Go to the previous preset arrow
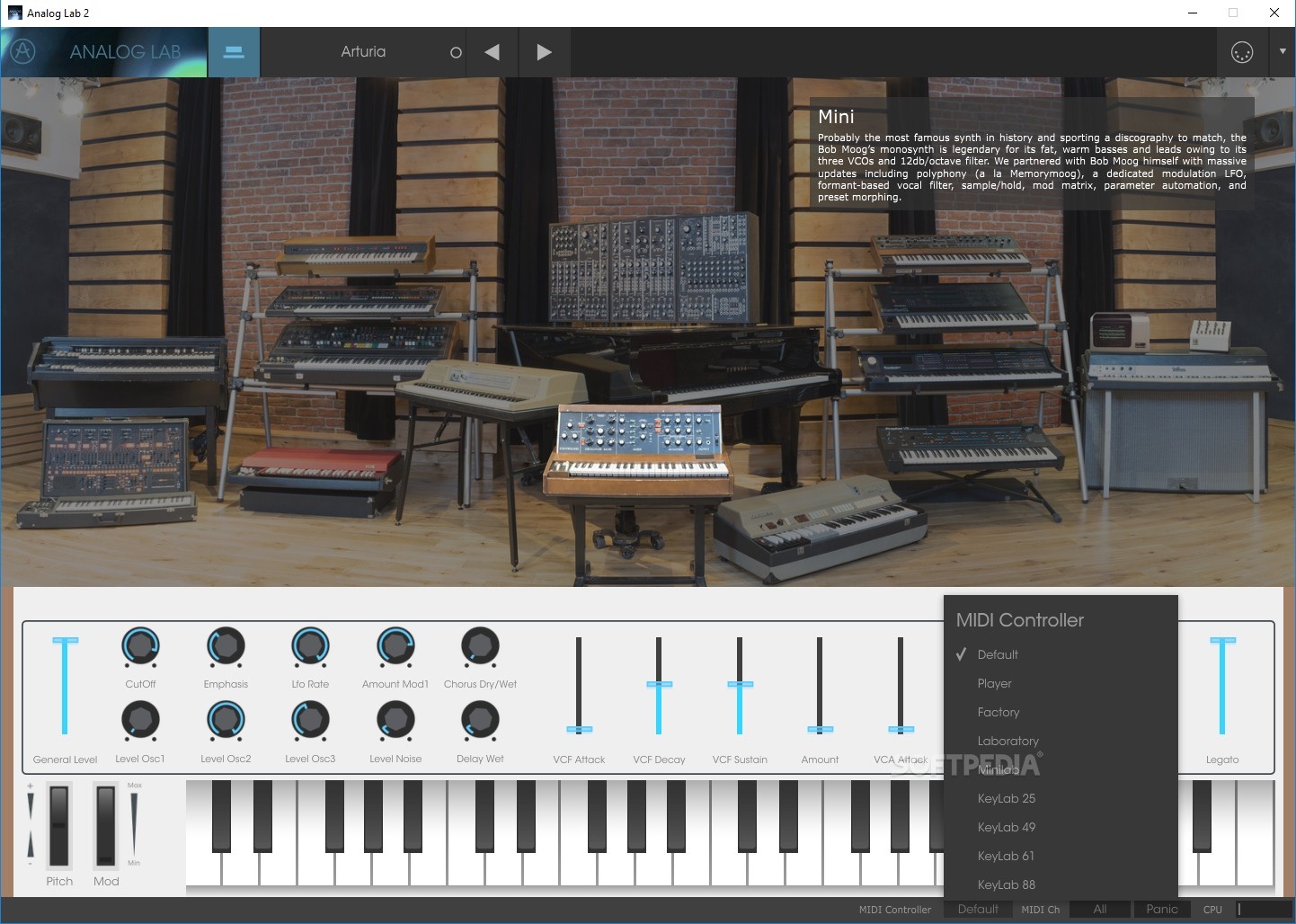The width and height of the screenshot is (1296, 924). tap(492, 52)
